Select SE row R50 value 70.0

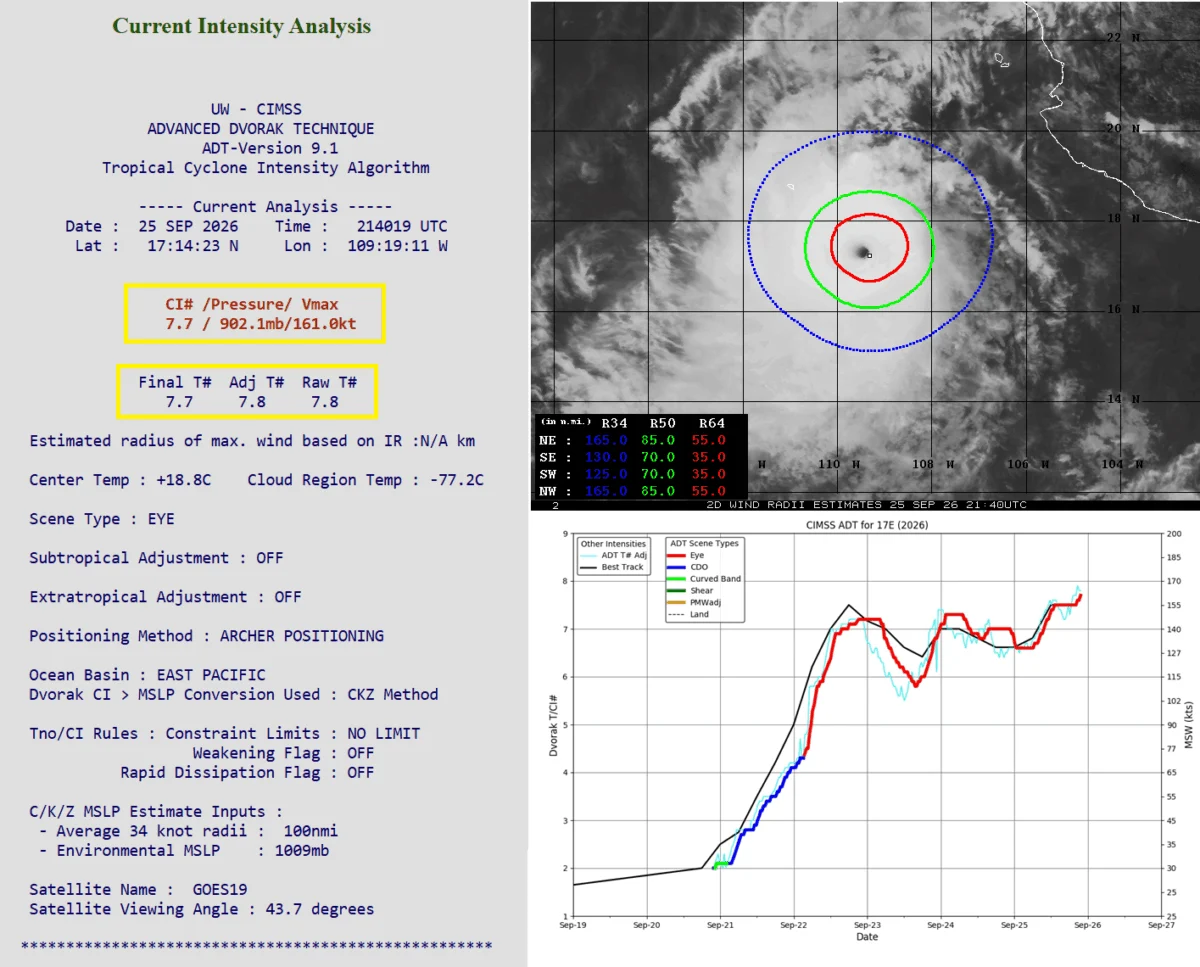pyautogui.click(x=660, y=458)
